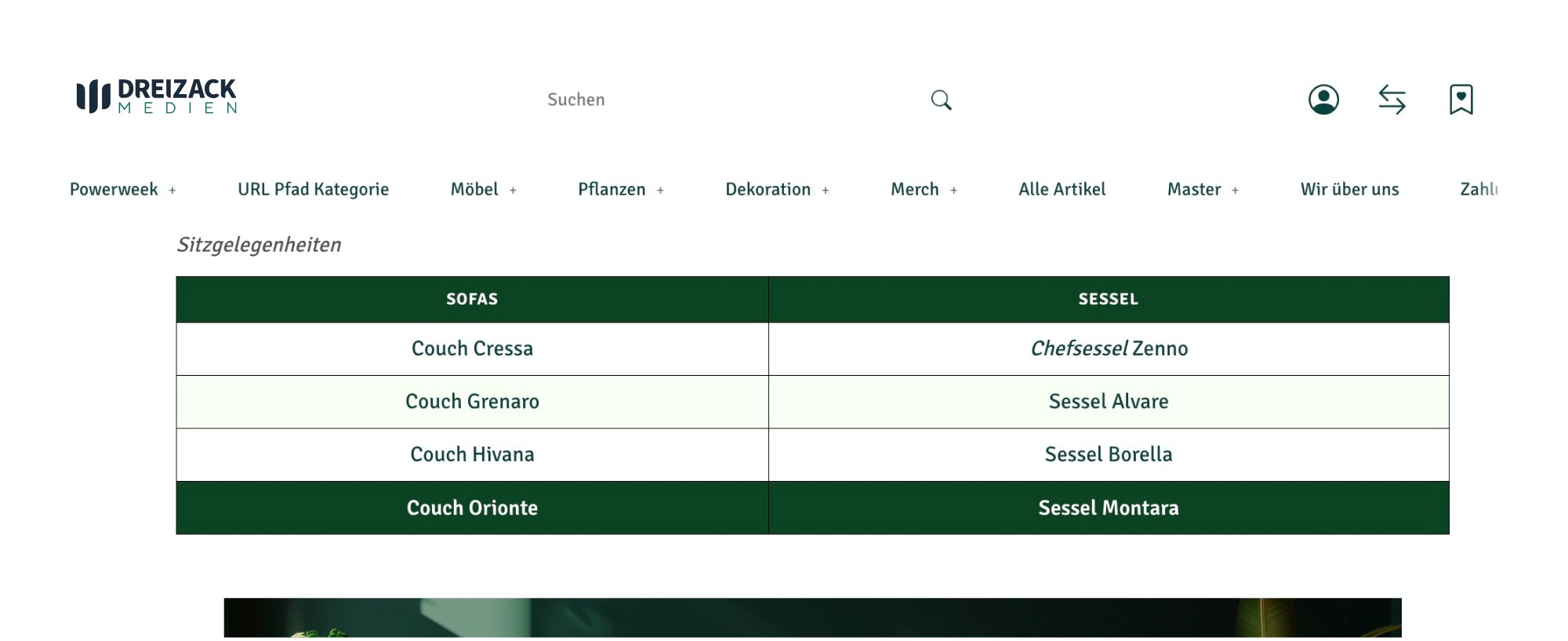Open Sessel Montara link

(x=1109, y=508)
